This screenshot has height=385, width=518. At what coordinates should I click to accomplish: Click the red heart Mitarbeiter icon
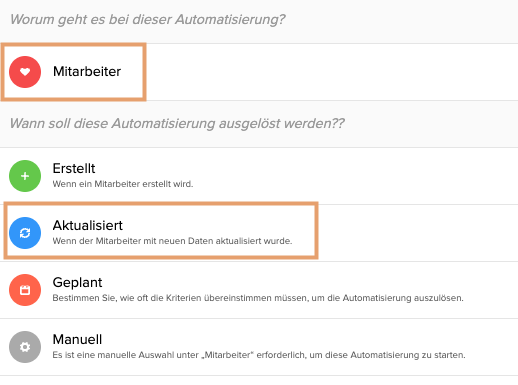pos(25,72)
